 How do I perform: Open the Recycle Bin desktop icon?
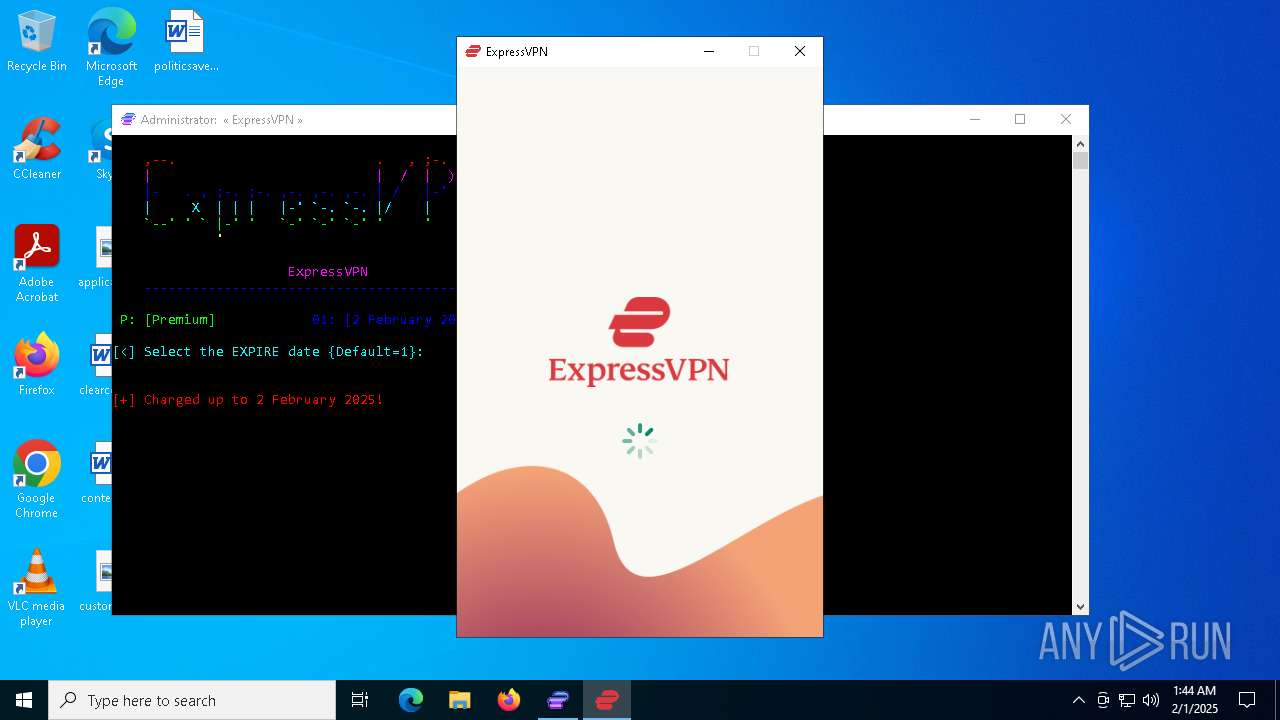(x=37, y=42)
